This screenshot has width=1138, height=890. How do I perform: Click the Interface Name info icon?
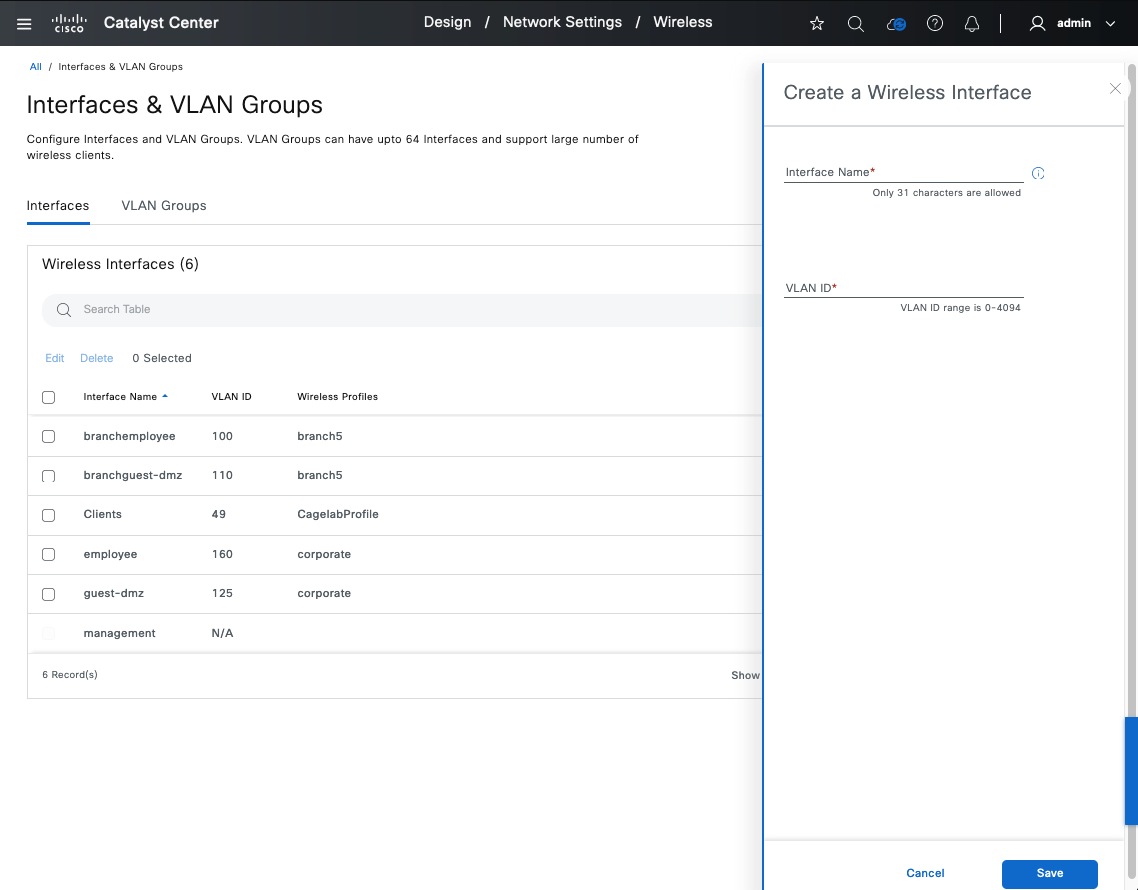coord(1038,173)
